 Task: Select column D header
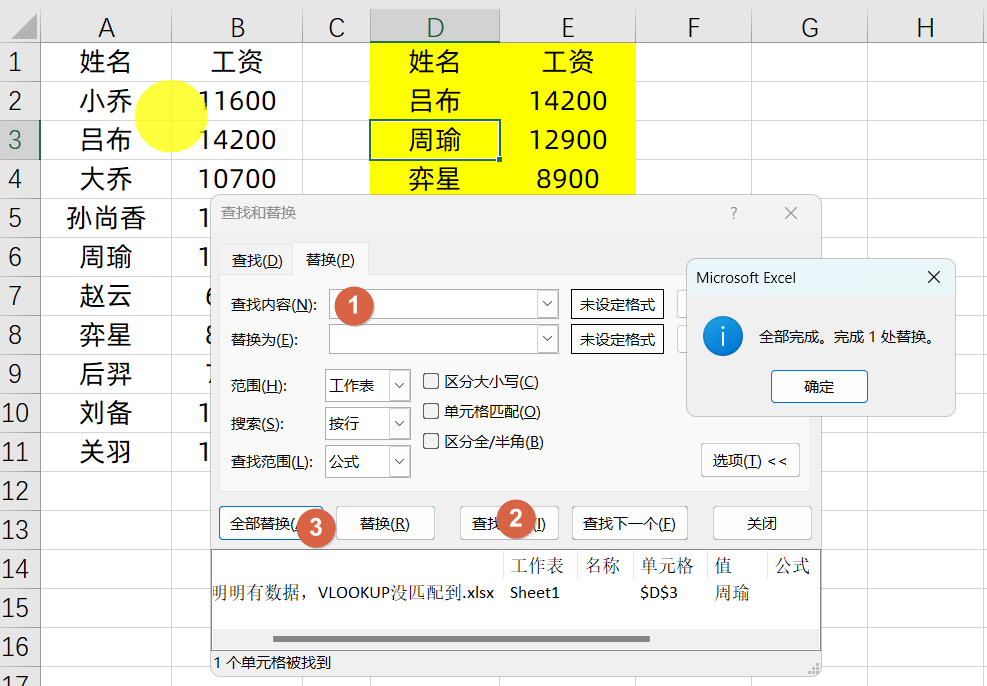click(435, 27)
